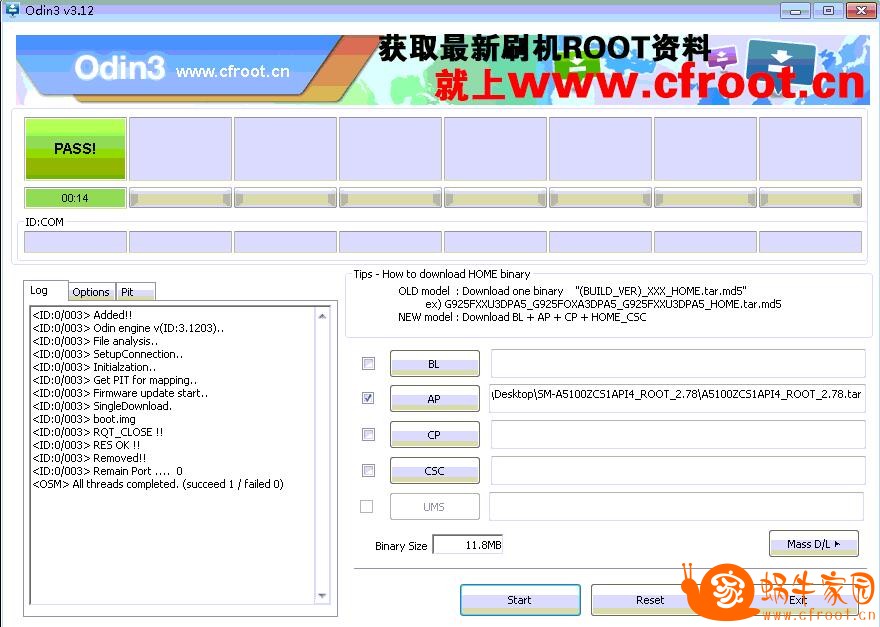Uncheck the AP checkbox
880x627 pixels.
coord(368,398)
